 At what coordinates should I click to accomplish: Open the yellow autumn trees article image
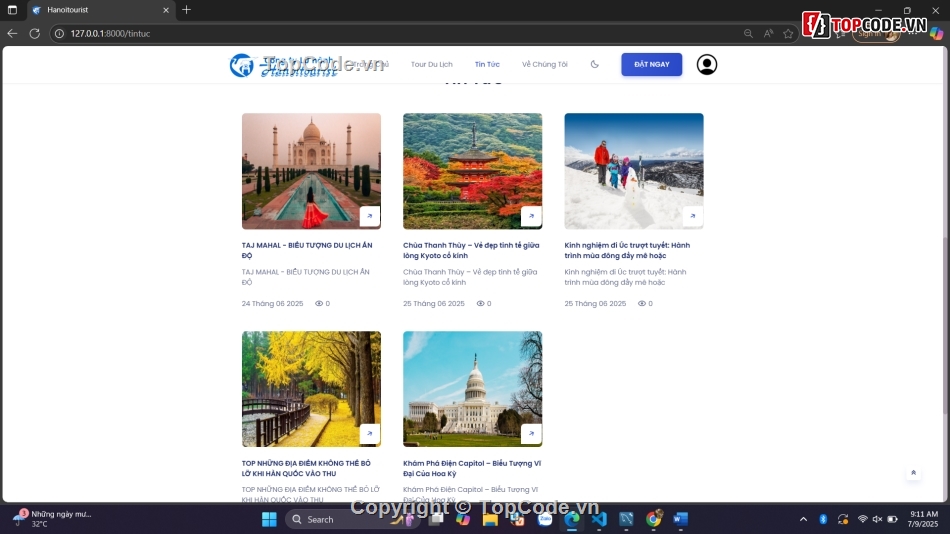[x=311, y=389]
